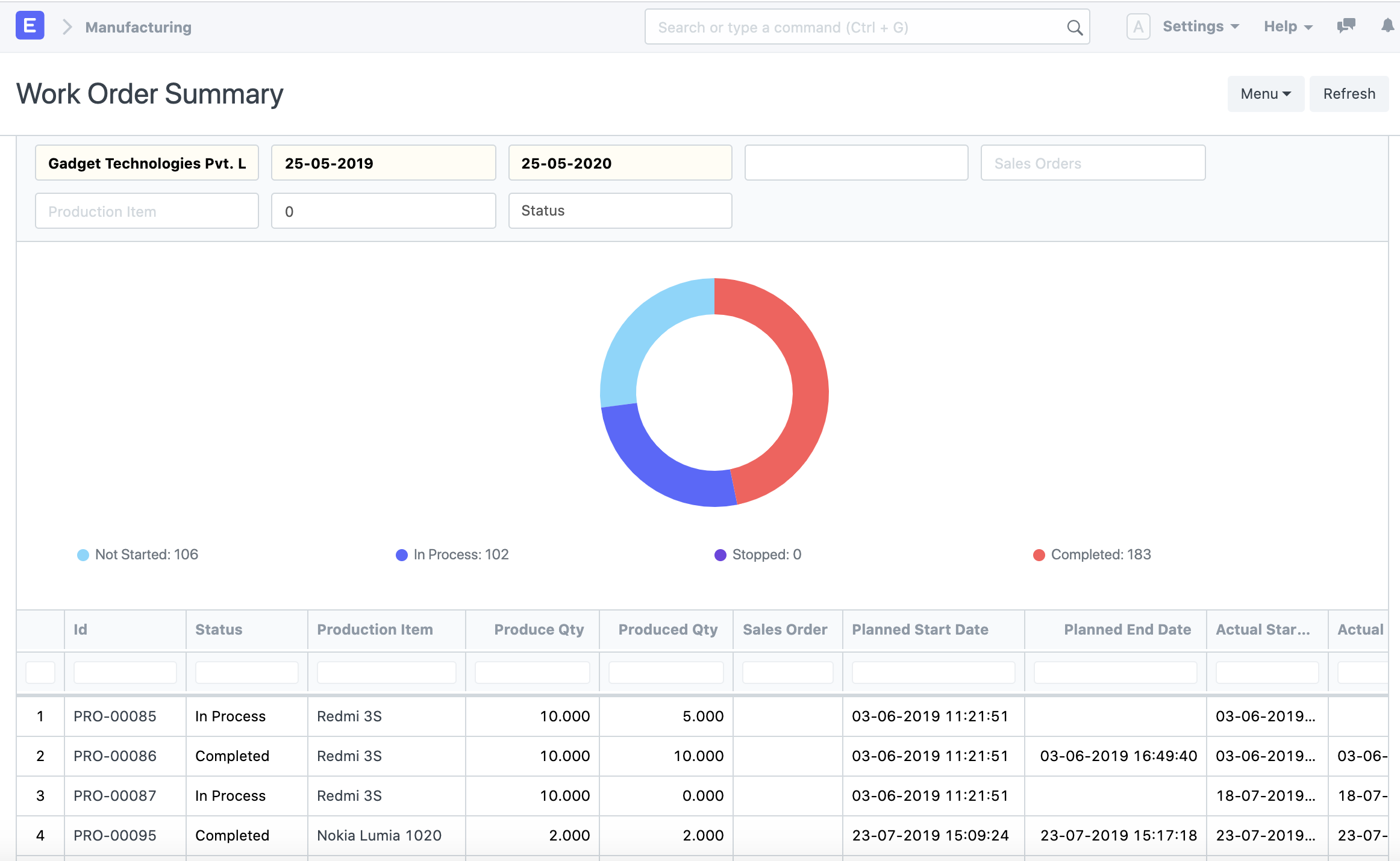Click the Produced Qty column filter box
This screenshot has width=1400, height=861.
tap(666, 673)
